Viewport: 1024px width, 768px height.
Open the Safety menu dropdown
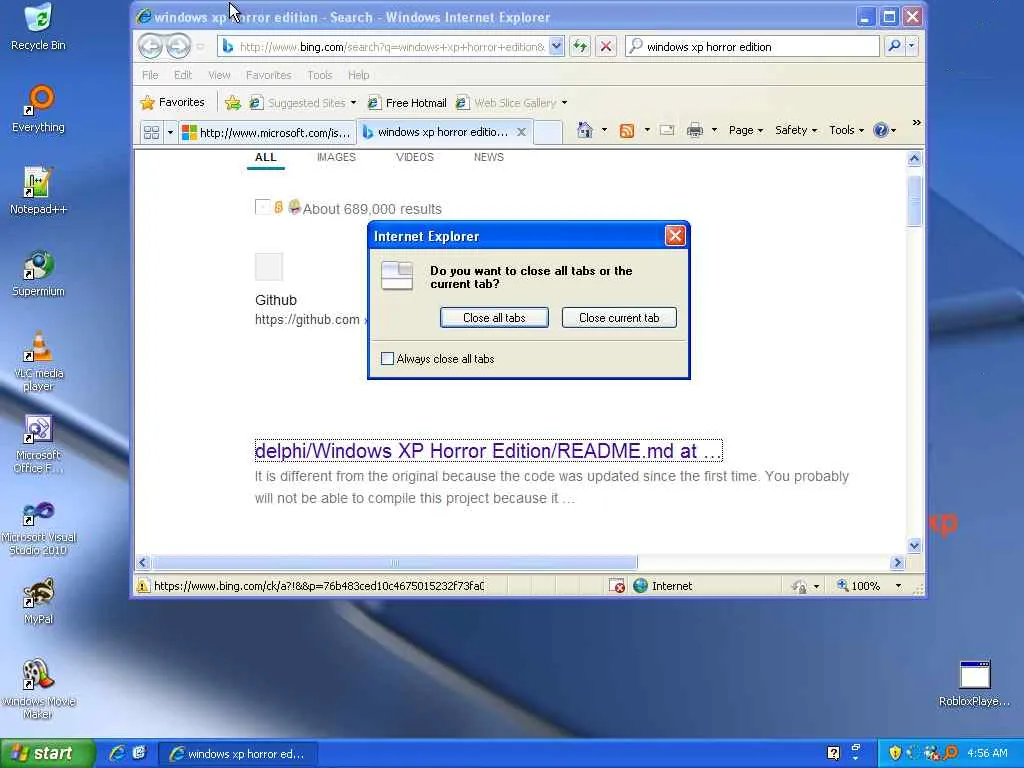click(x=796, y=131)
